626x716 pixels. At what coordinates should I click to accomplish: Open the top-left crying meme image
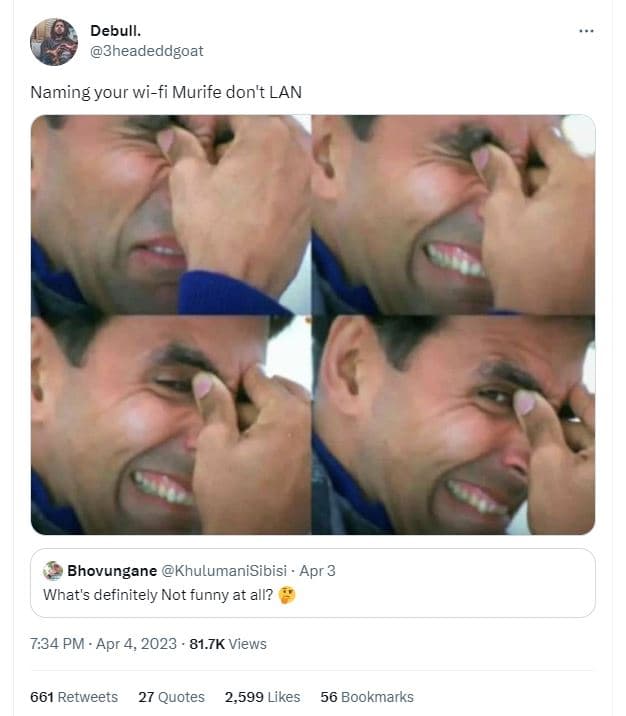(x=170, y=214)
